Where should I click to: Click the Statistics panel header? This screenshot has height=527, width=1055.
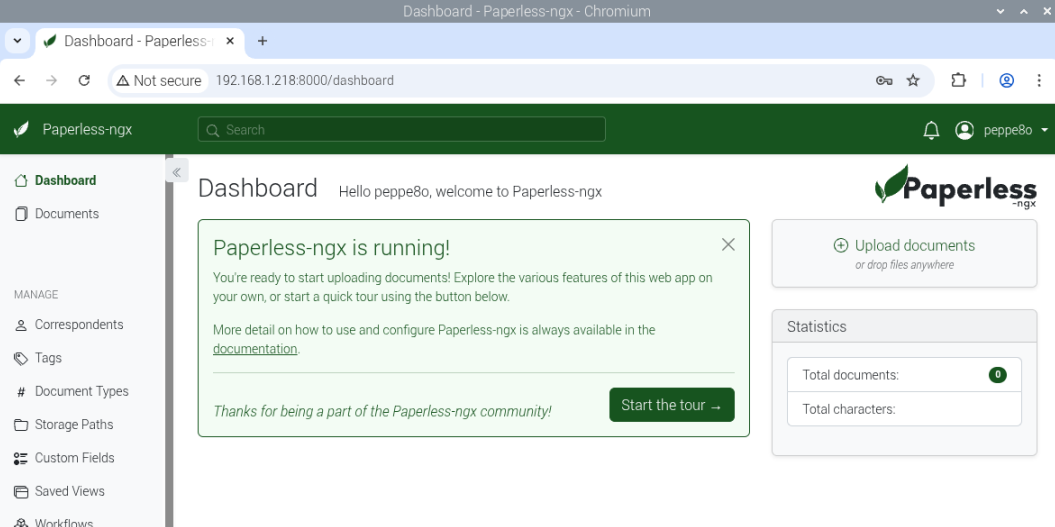(904, 326)
